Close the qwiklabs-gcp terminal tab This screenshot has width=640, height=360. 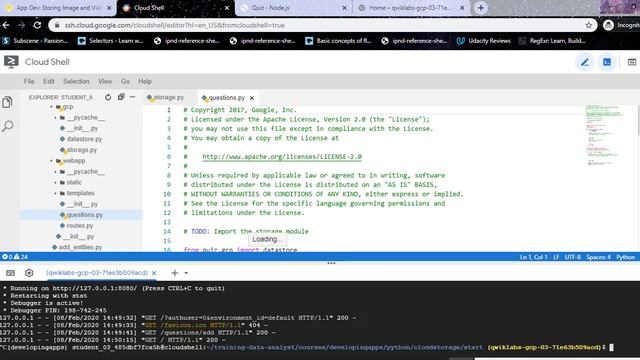[x=154, y=273]
